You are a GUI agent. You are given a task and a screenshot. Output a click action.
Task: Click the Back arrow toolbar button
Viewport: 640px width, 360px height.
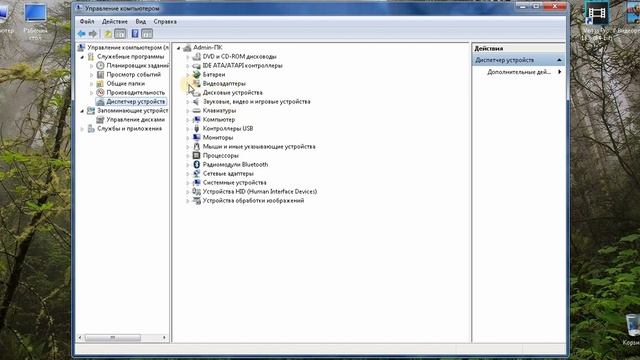(x=82, y=34)
